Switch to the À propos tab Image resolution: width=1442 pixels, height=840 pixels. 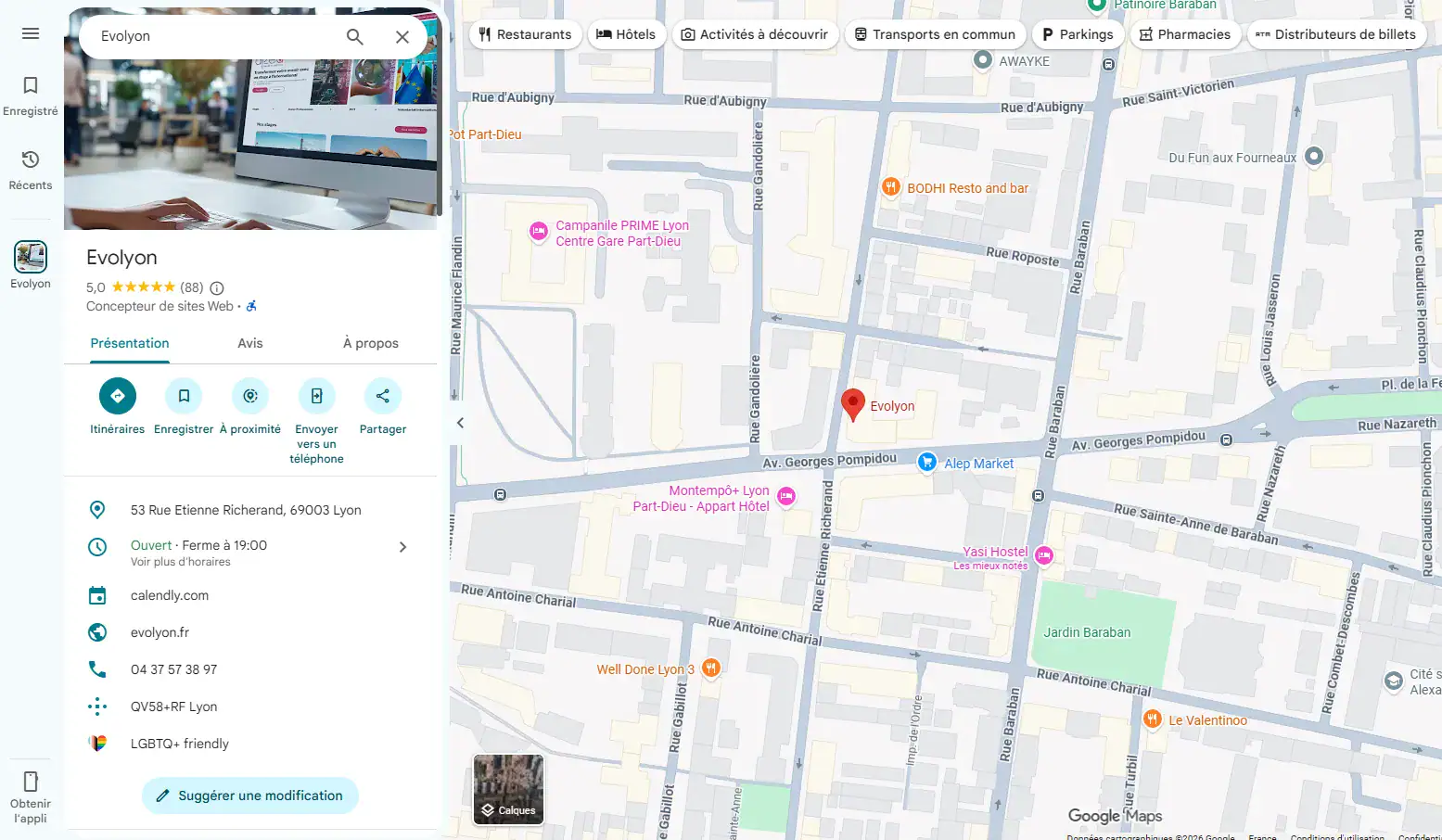tap(371, 343)
